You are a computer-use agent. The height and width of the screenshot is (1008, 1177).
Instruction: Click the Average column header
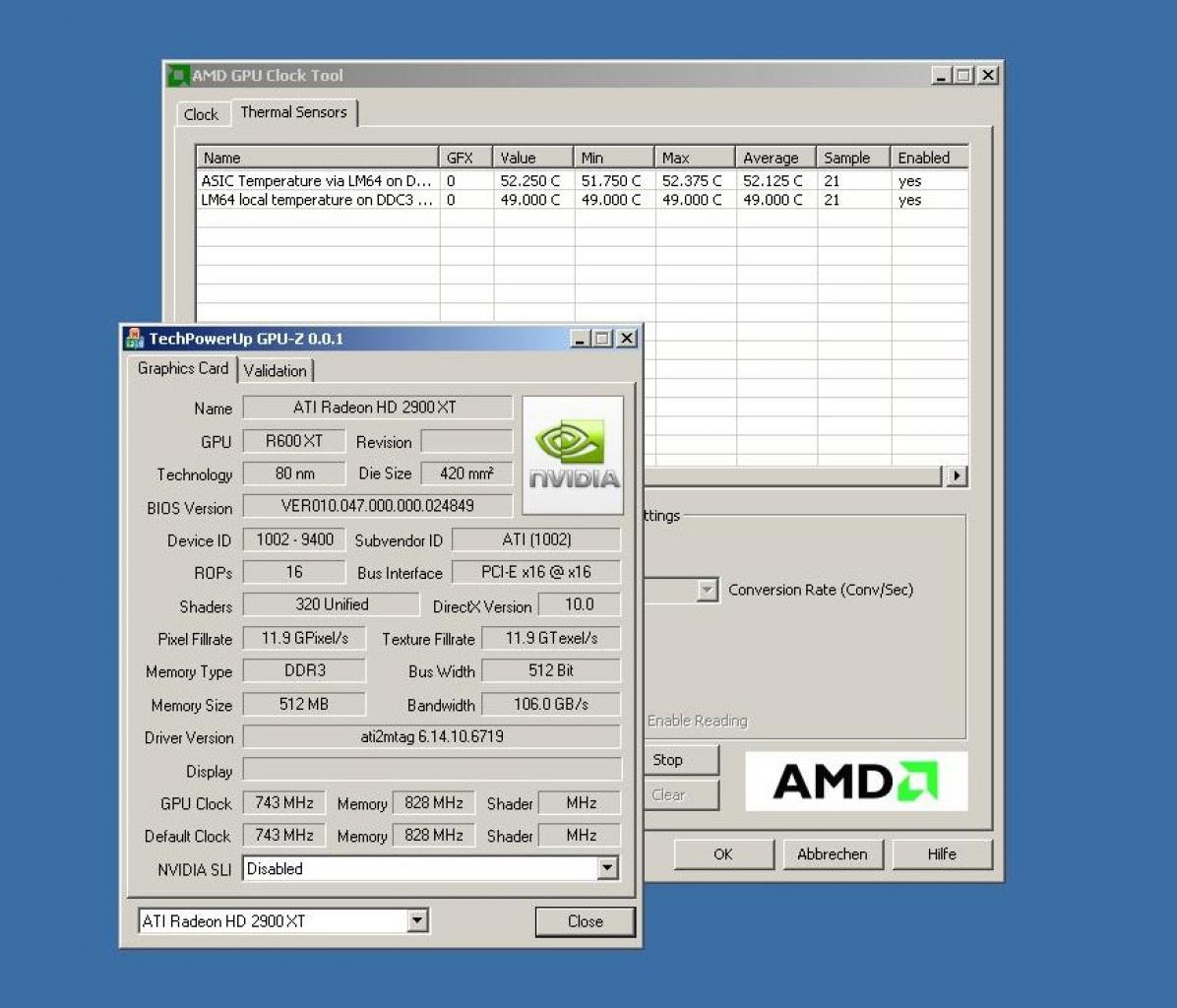[776, 157]
